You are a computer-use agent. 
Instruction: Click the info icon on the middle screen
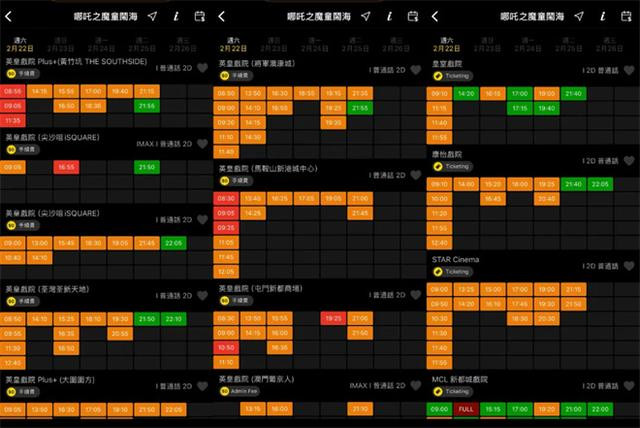tap(389, 16)
